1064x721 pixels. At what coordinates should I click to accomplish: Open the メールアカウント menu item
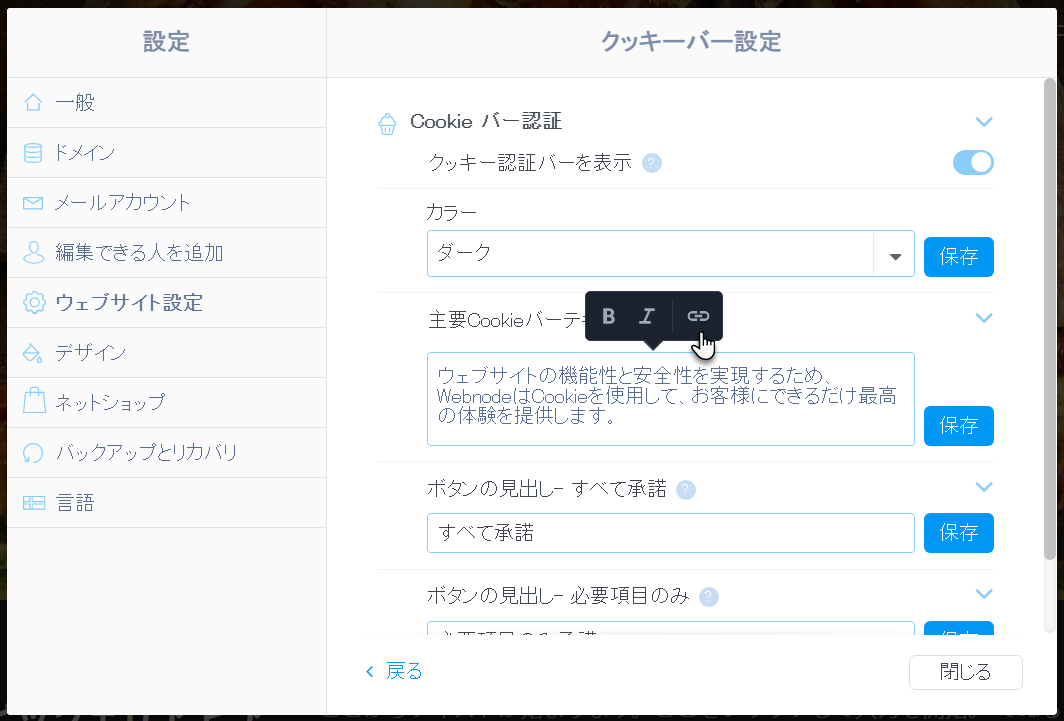pyautogui.click(x=166, y=203)
